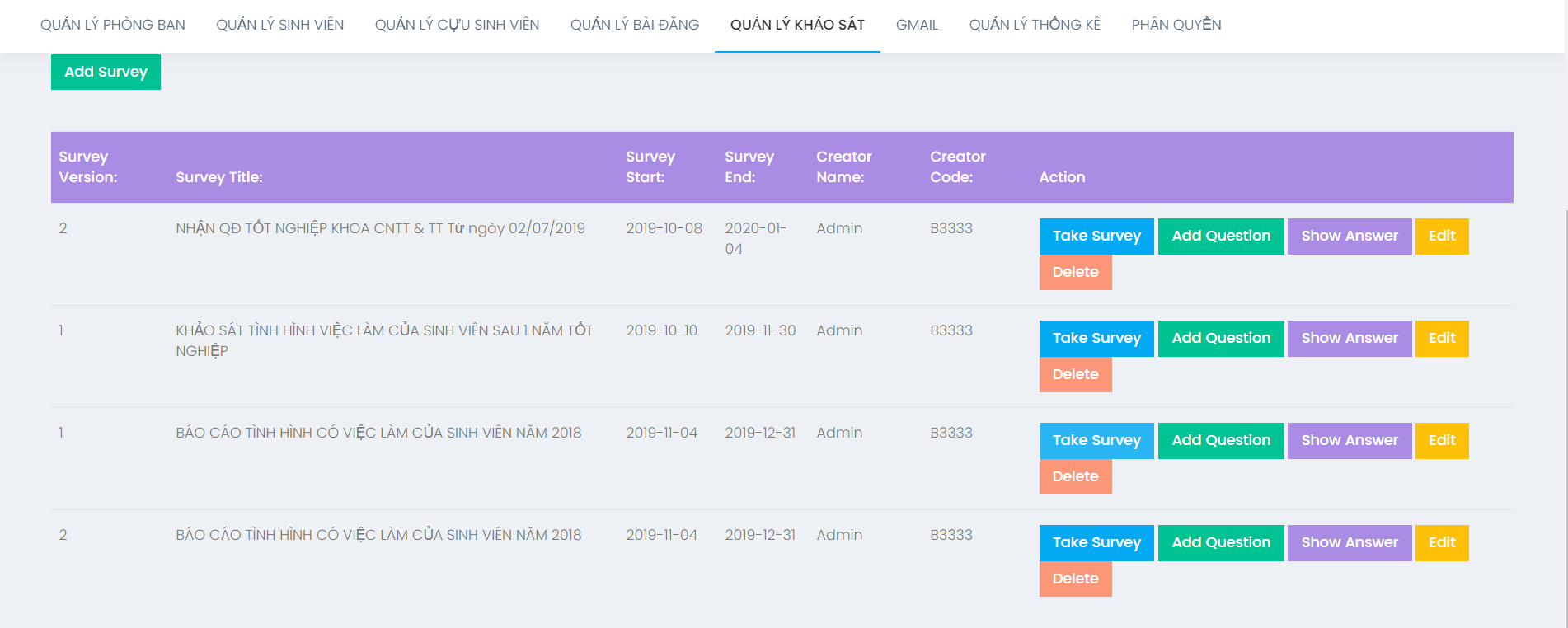Screen dimensions: 1568x628
Task: Edit the NHẬN QĐ TỐT NGHIỆP survey
Action: pyautogui.click(x=1441, y=236)
